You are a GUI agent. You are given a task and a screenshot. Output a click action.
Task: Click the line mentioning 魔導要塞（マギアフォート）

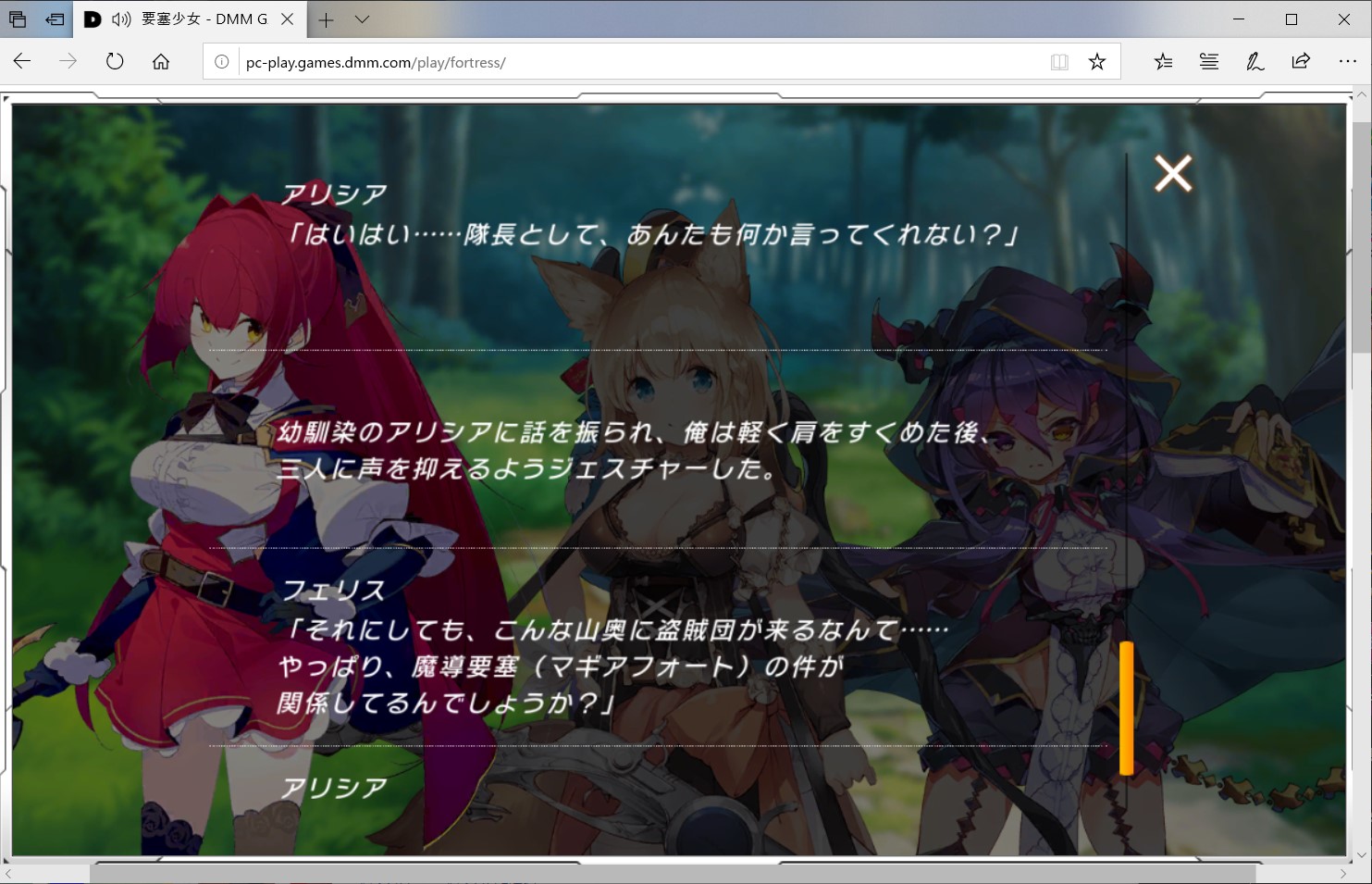pos(561,666)
